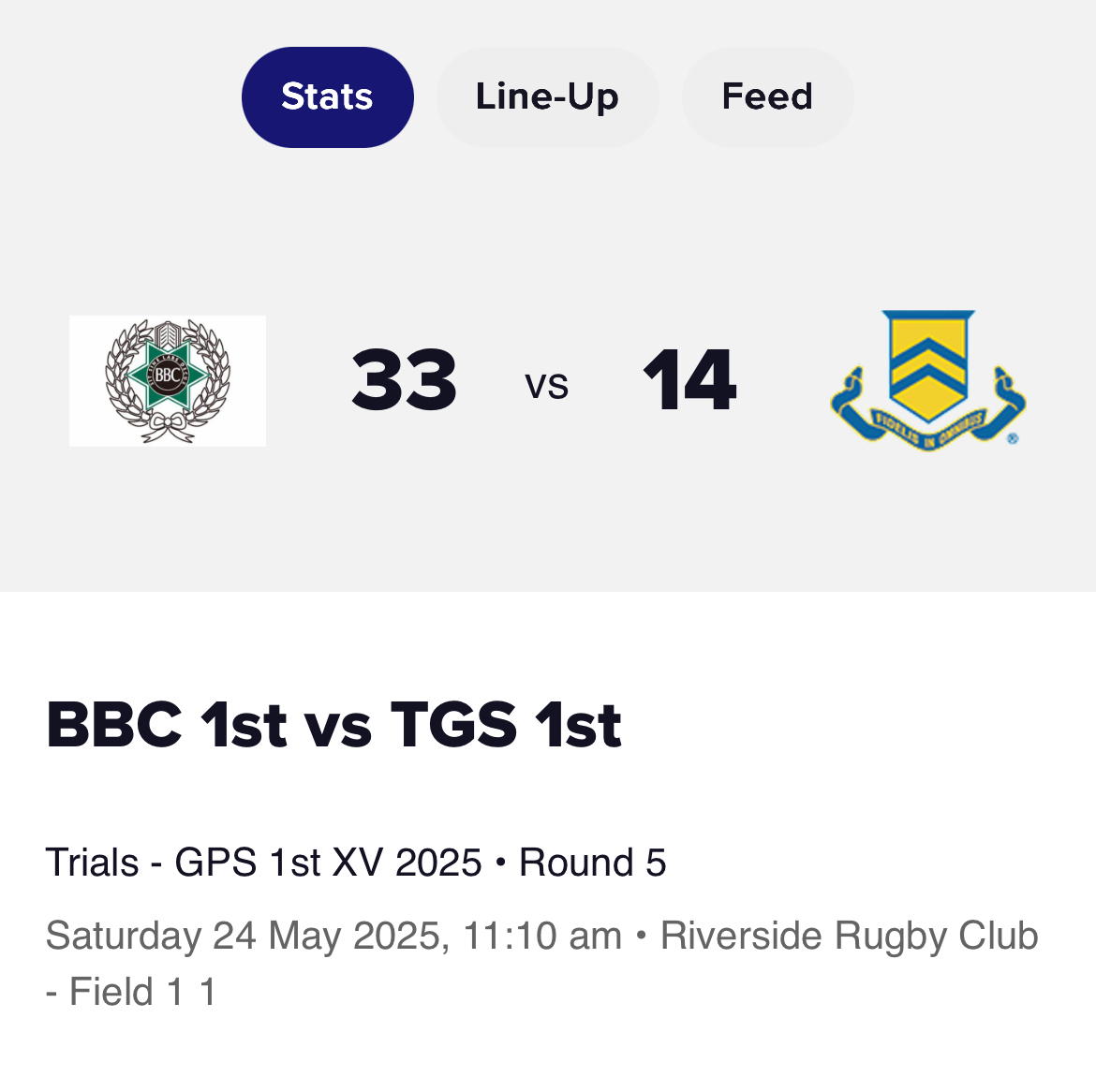Switch to the Line-Up tab
Screen dimensions: 1096x1092
547,97
